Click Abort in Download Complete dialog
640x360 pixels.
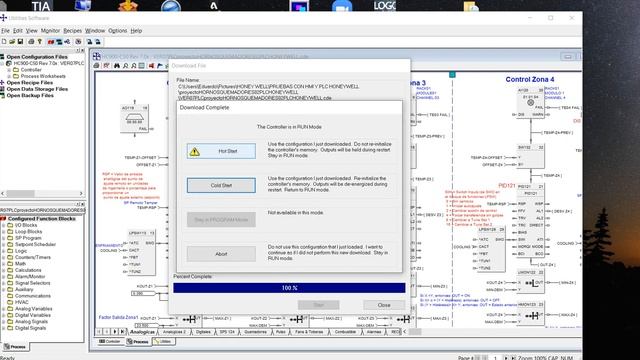click(221, 254)
